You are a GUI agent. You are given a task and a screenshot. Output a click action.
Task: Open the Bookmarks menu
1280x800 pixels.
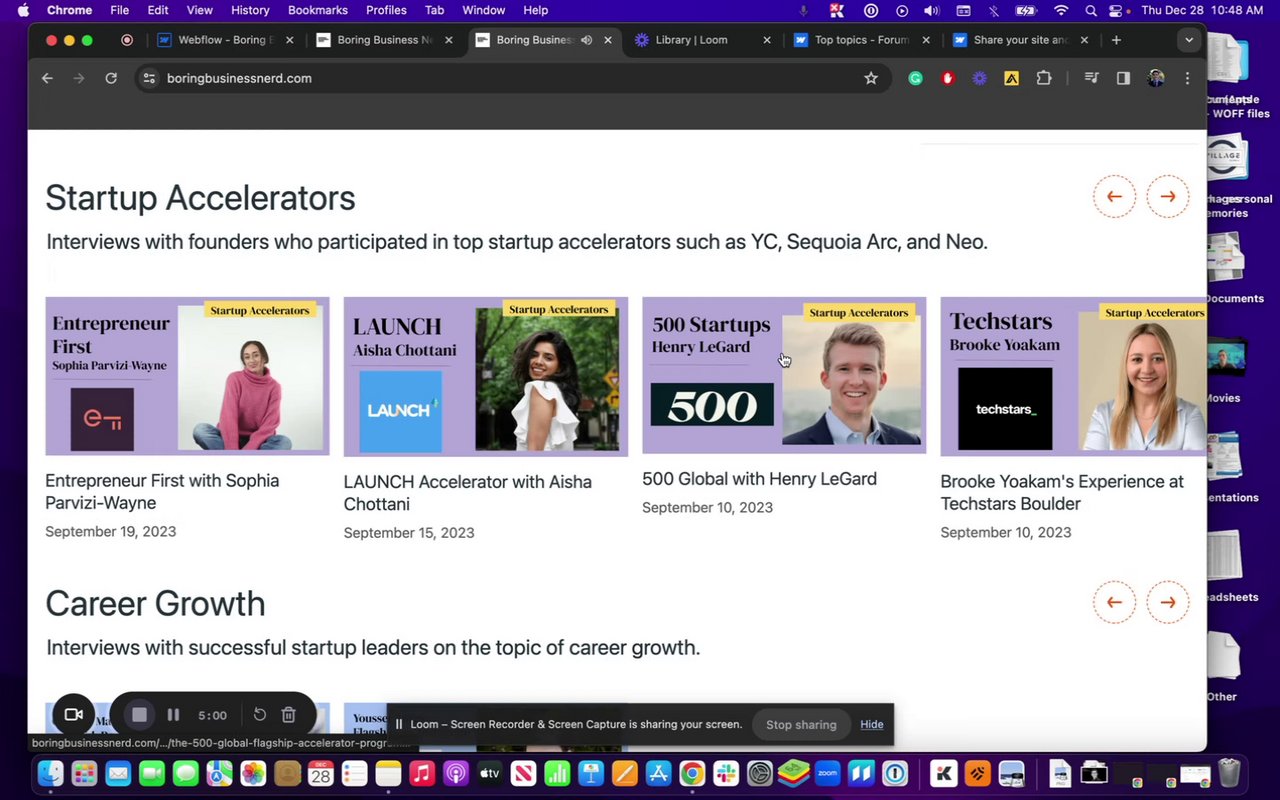318,10
